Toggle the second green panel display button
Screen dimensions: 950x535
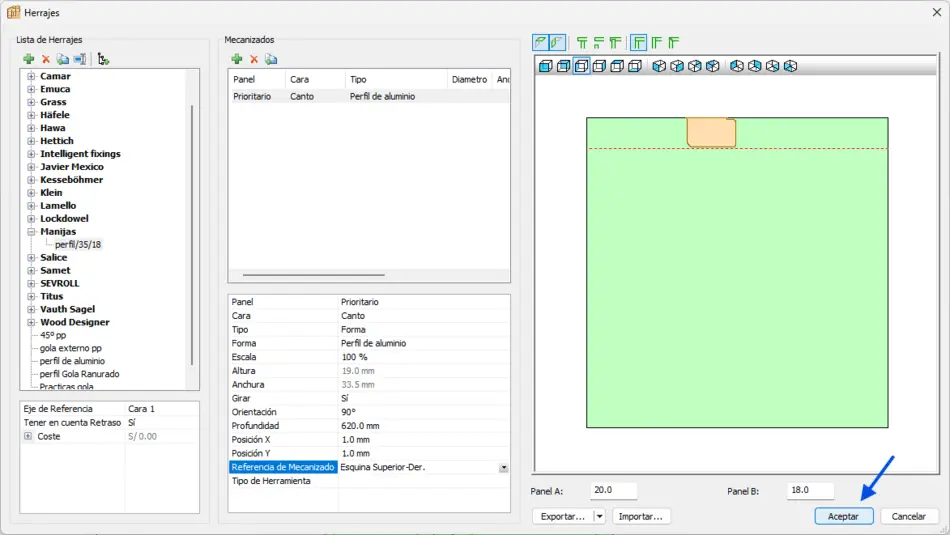point(558,43)
